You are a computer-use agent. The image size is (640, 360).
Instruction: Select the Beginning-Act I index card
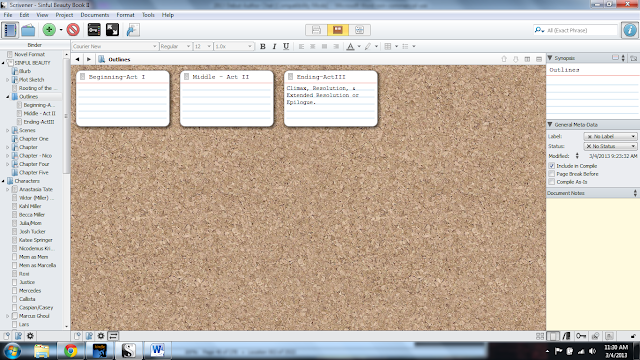click(x=123, y=98)
